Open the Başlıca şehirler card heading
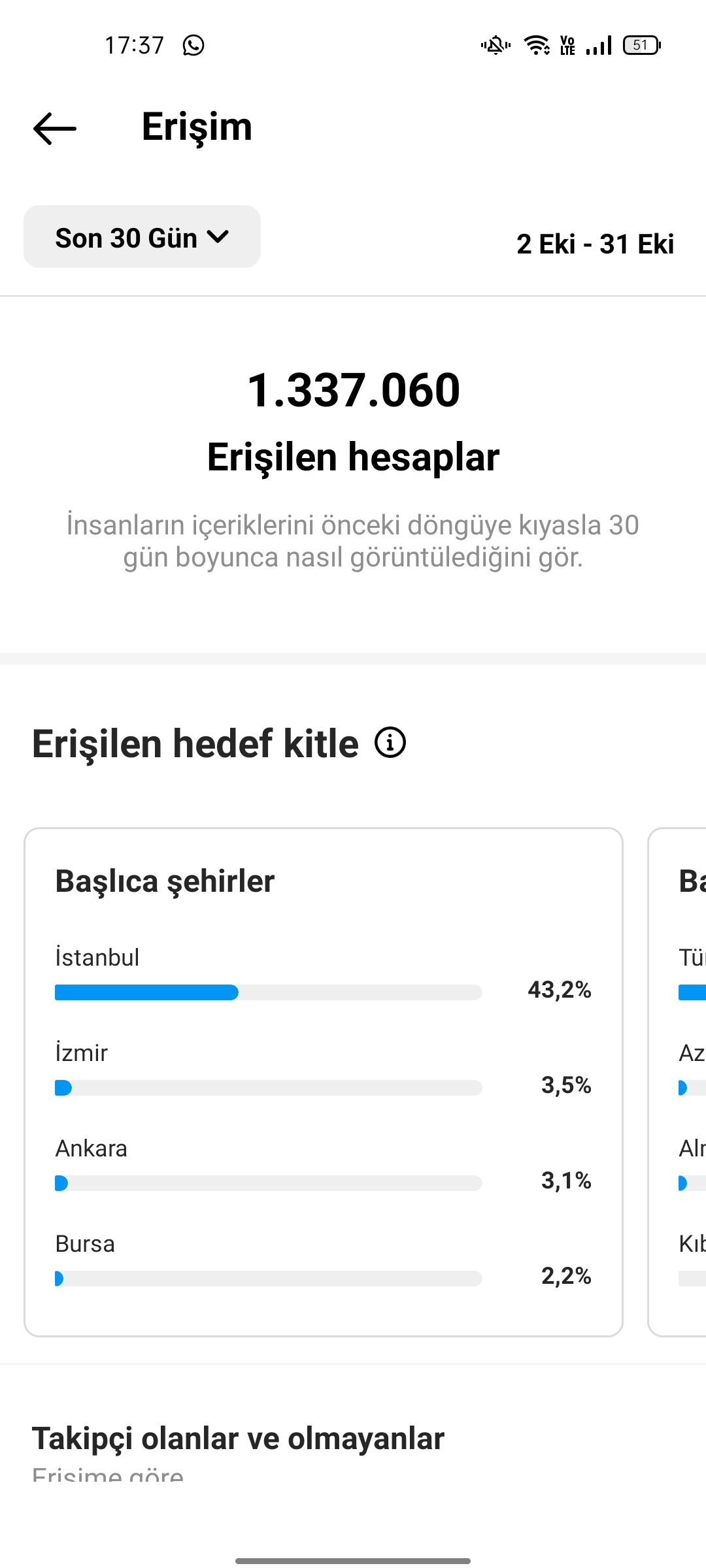The image size is (706, 1568). click(165, 881)
